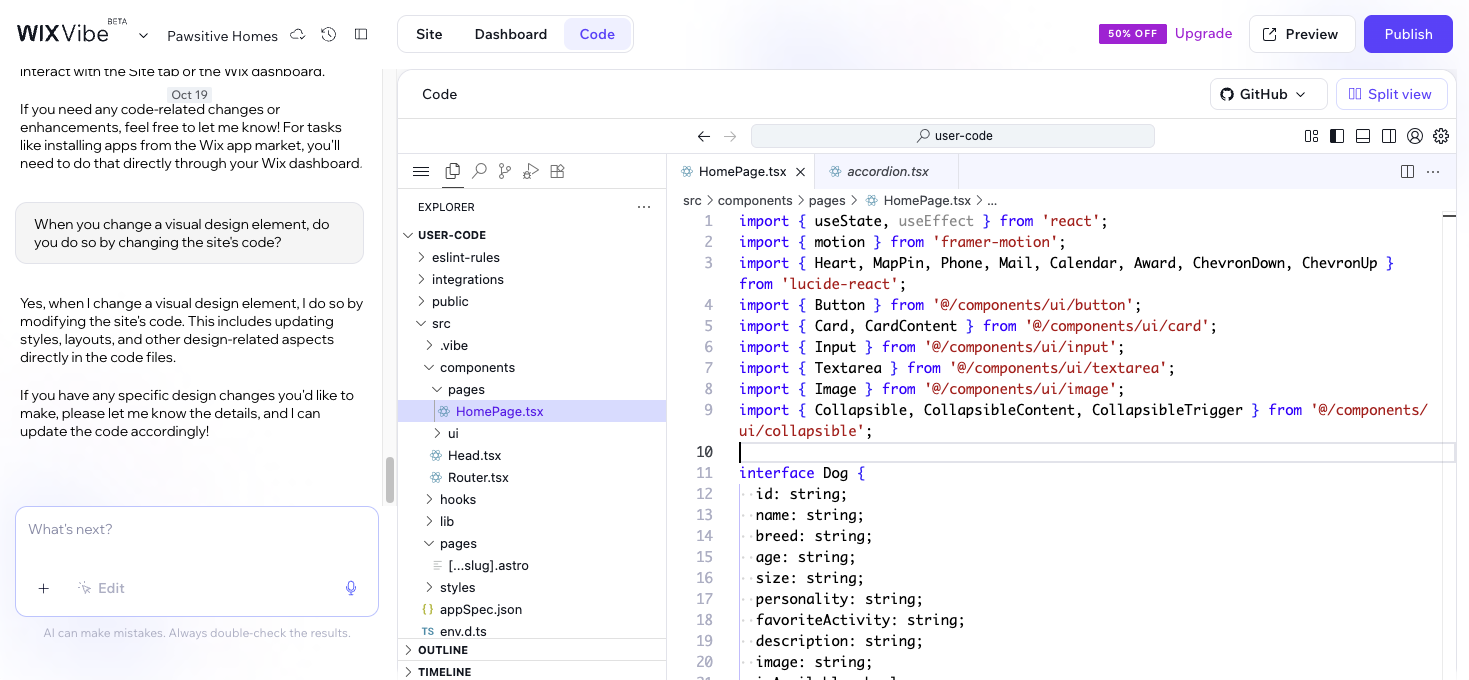Switch to the Dashboard tab

(x=510, y=33)
